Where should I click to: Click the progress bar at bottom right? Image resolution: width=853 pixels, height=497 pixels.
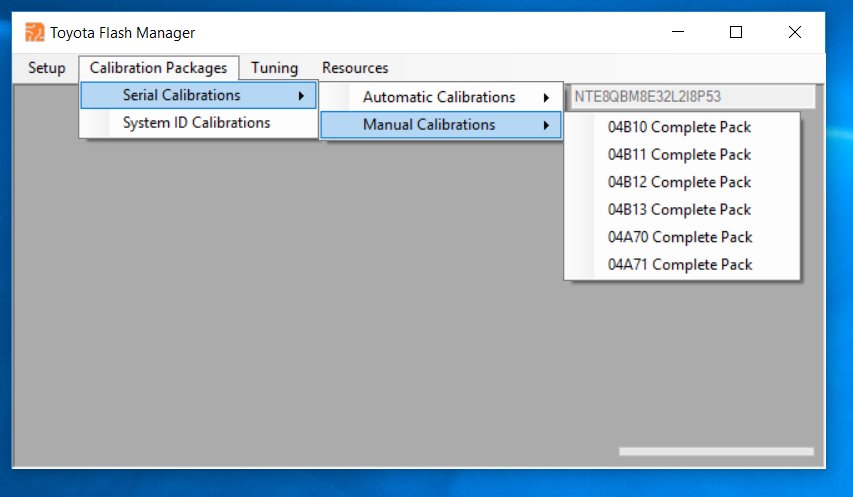click(x=716, y=451)
